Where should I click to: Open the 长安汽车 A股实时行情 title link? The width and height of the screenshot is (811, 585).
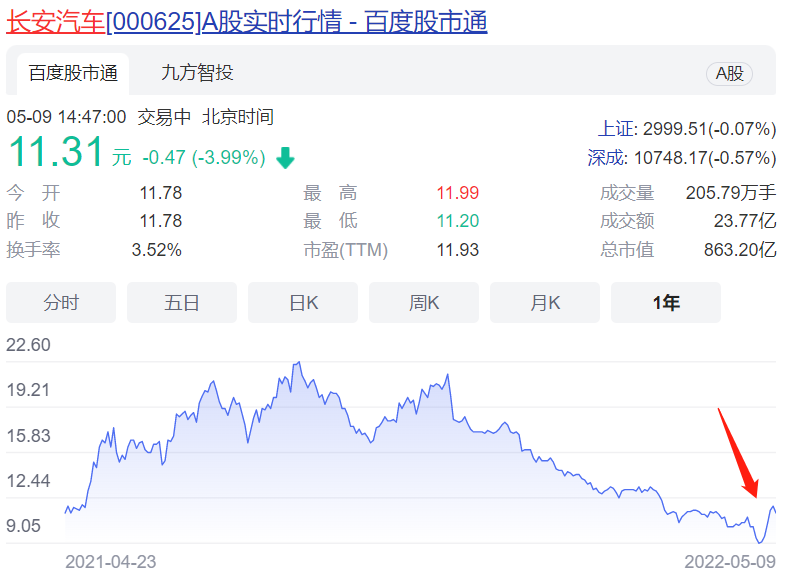click(247, 22)
